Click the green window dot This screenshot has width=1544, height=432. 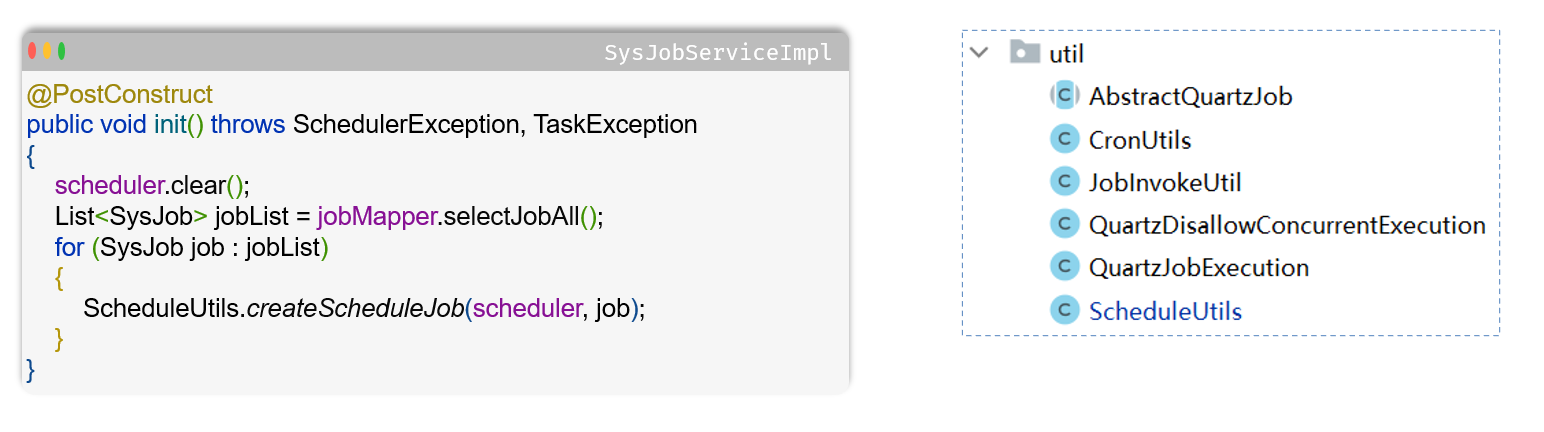coord(61,51)
